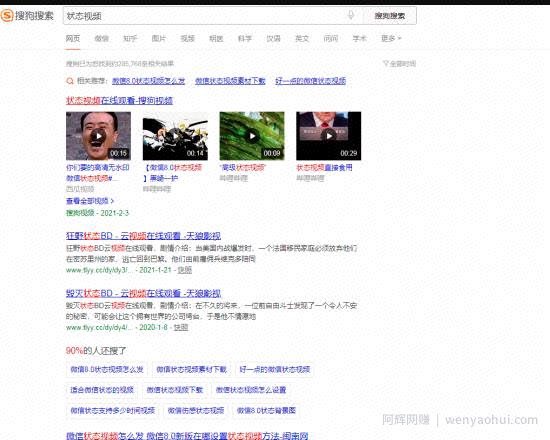
Task: Switch to the 汉语 tab
Action: 274,39
